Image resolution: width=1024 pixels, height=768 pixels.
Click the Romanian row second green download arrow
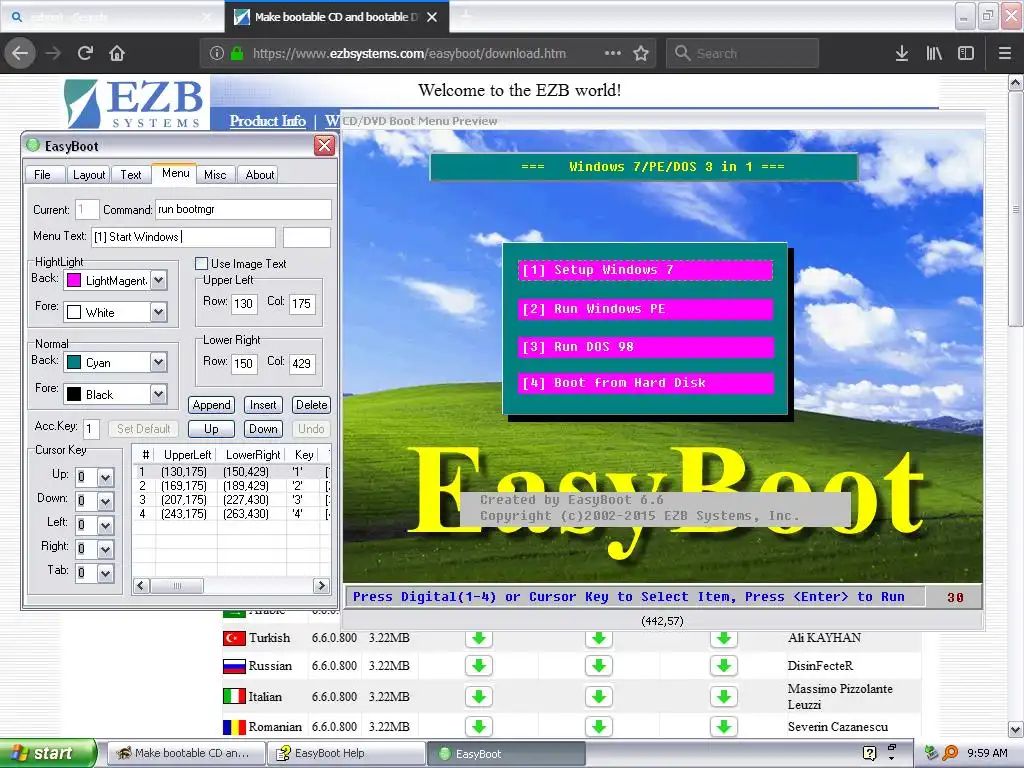599,726
